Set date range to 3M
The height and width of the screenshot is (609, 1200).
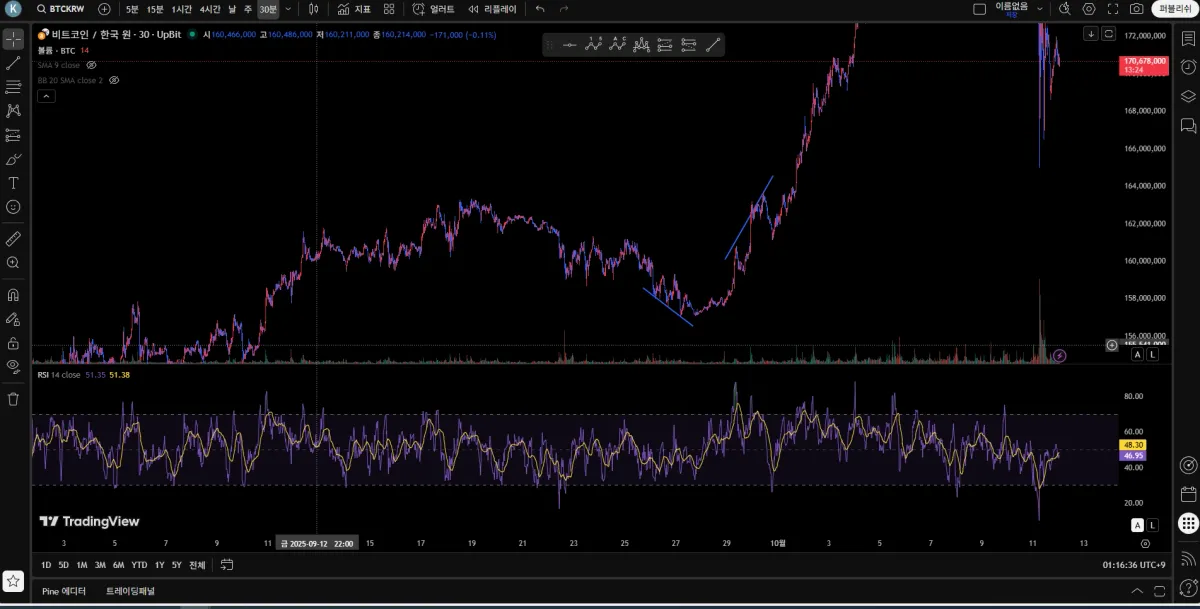[x=100, y=565]
